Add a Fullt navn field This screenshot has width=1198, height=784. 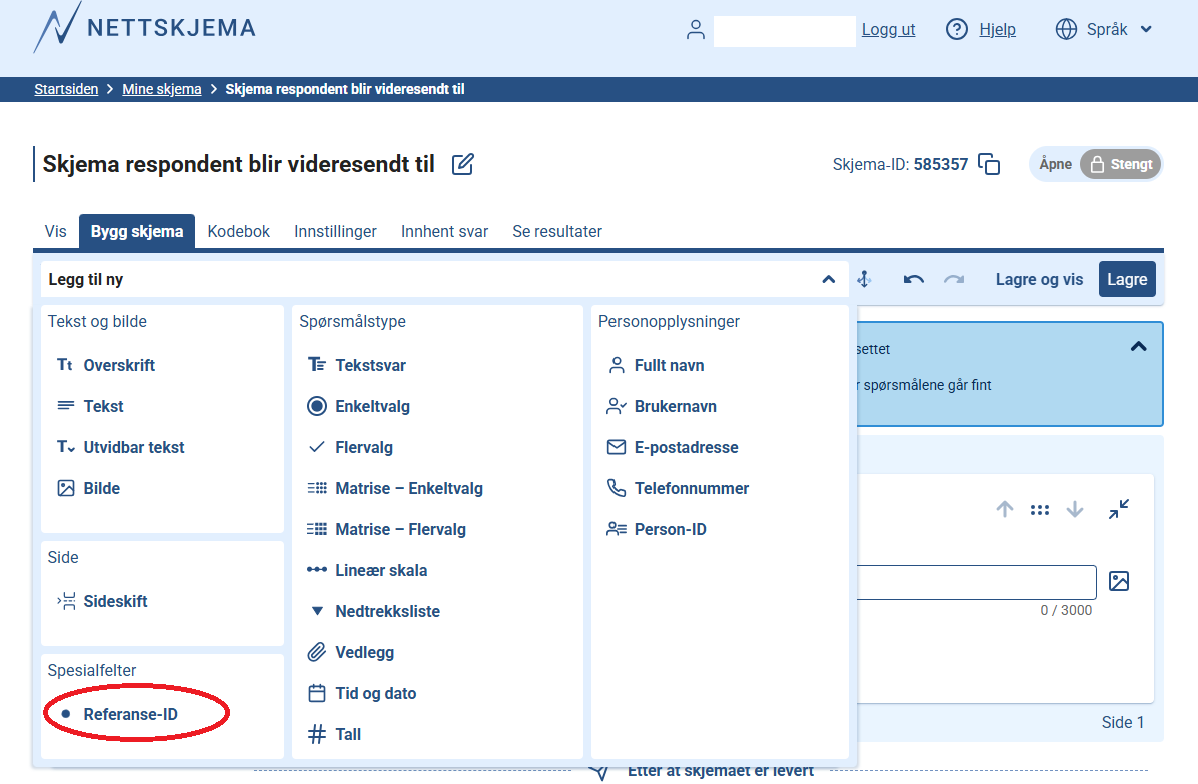click(656, 365)
